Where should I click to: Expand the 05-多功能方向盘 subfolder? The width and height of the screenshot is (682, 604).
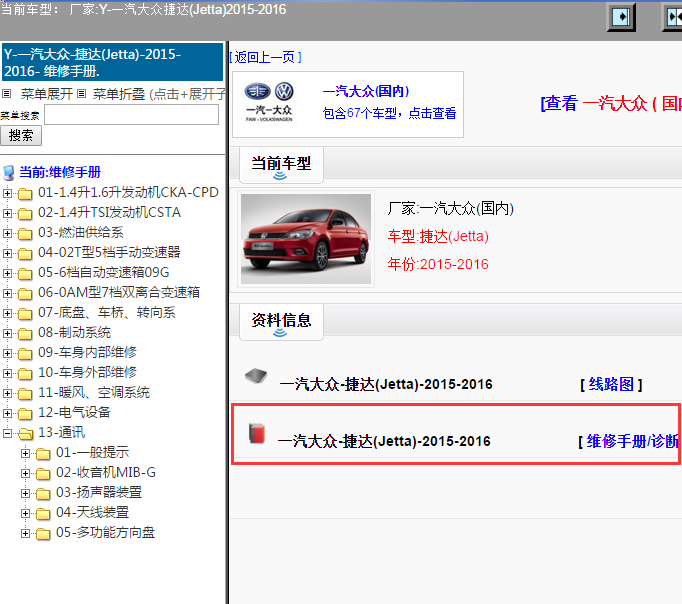pos(25,533)
